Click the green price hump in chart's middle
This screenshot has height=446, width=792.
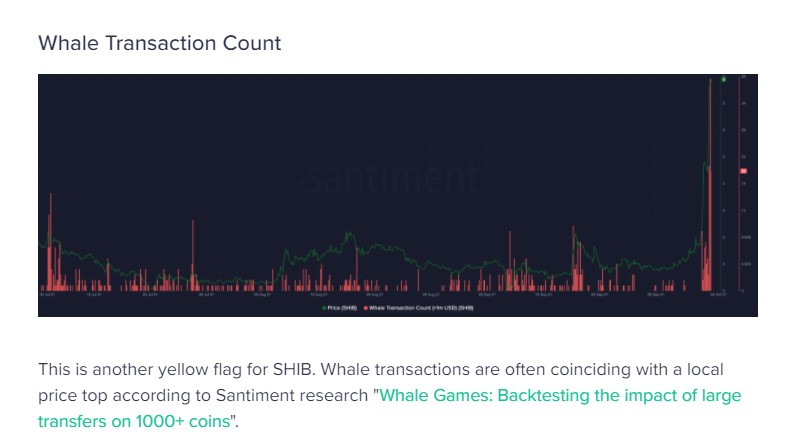coord(347,240)
